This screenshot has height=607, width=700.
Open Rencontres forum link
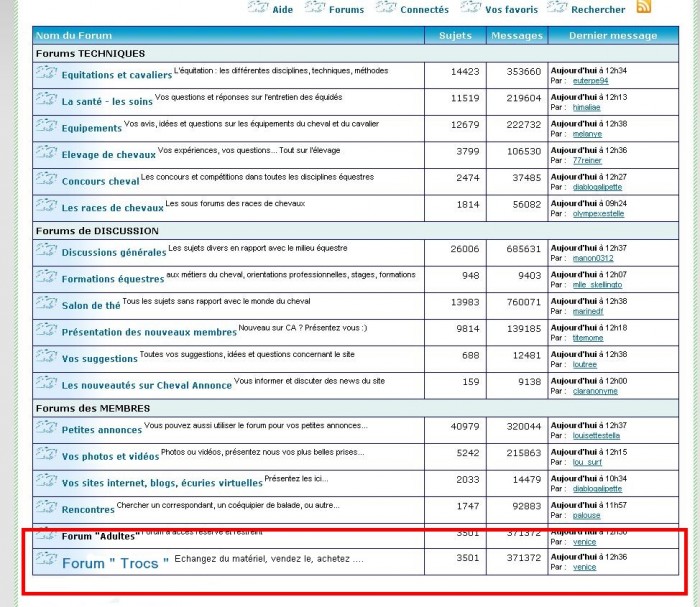[88, 509]
